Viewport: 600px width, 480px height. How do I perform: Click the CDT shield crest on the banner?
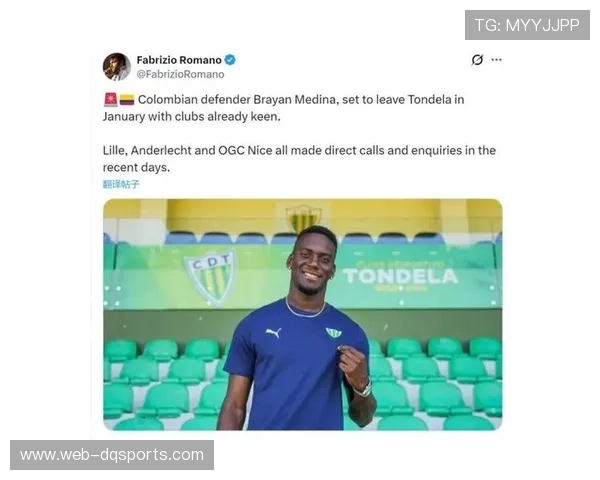tap(210, 278)
